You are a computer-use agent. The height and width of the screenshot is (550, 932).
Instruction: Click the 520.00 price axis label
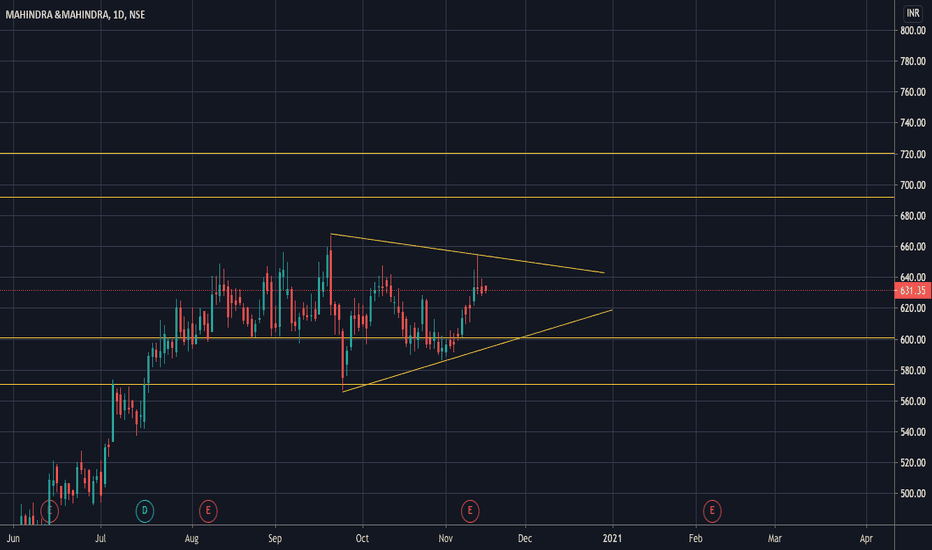[x=913, y=463]
